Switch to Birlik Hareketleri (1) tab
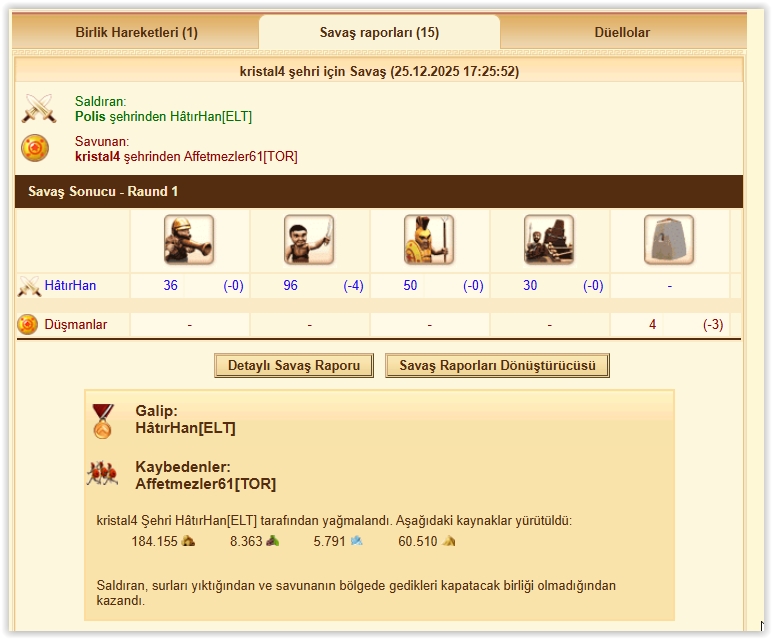 [x=136, y=32]
